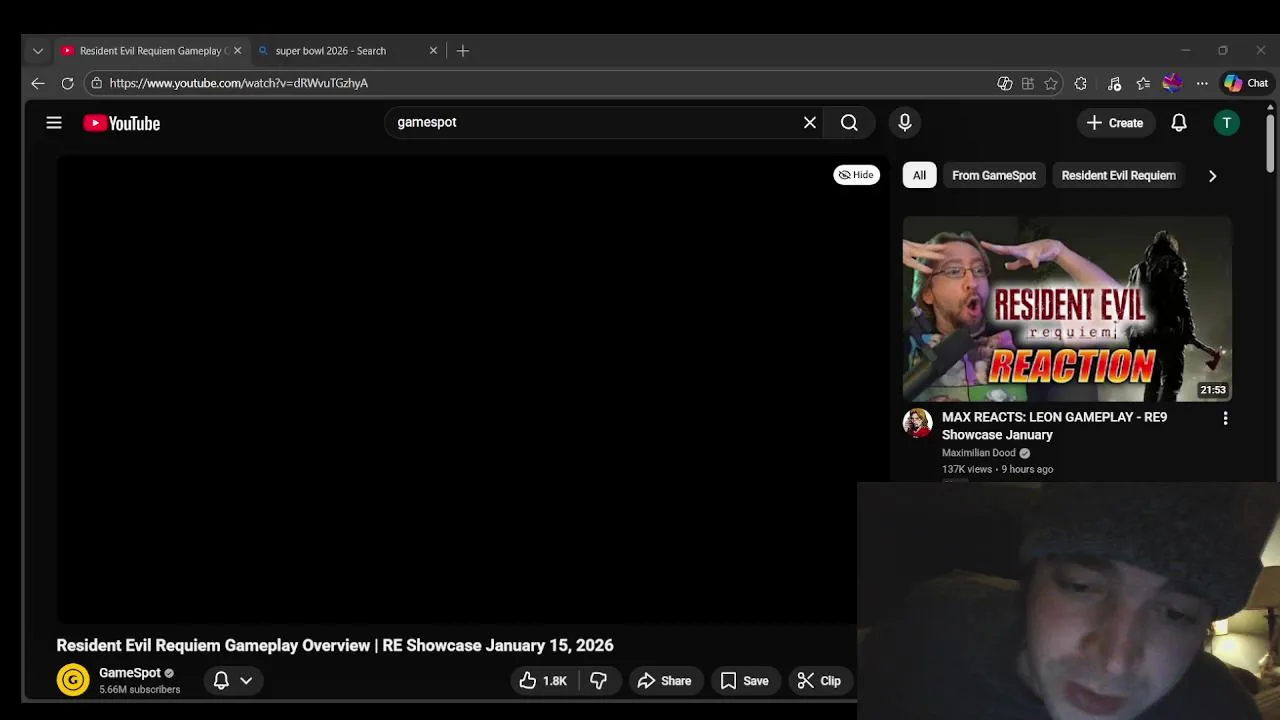
Task: View site information lock icon
Action: (x=96, y=84)
